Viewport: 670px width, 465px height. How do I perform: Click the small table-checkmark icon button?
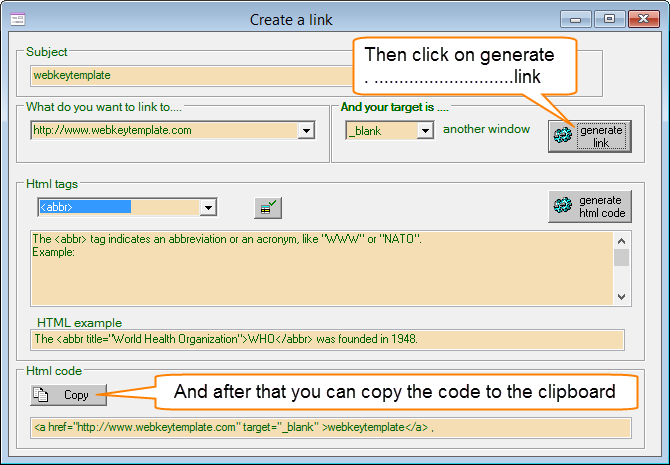tap(268, 208)
